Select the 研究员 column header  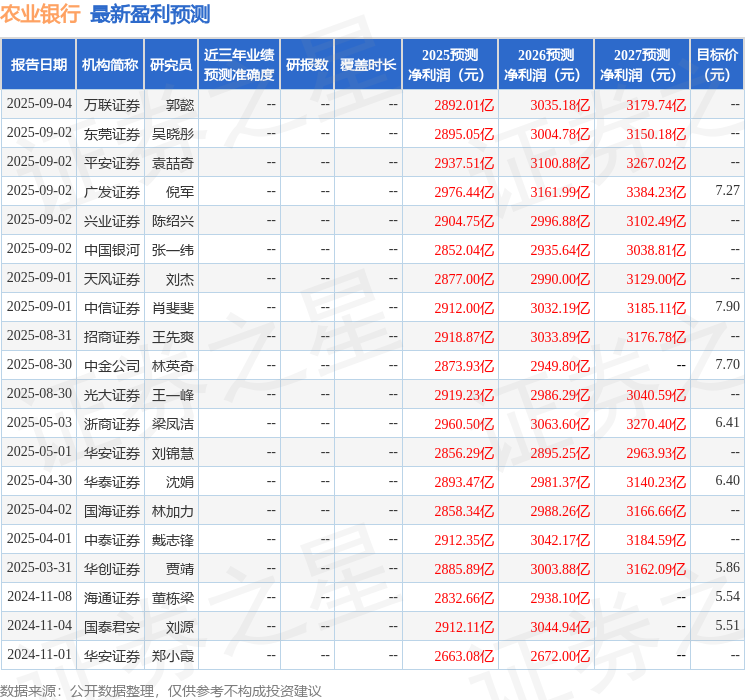[171, 65]
